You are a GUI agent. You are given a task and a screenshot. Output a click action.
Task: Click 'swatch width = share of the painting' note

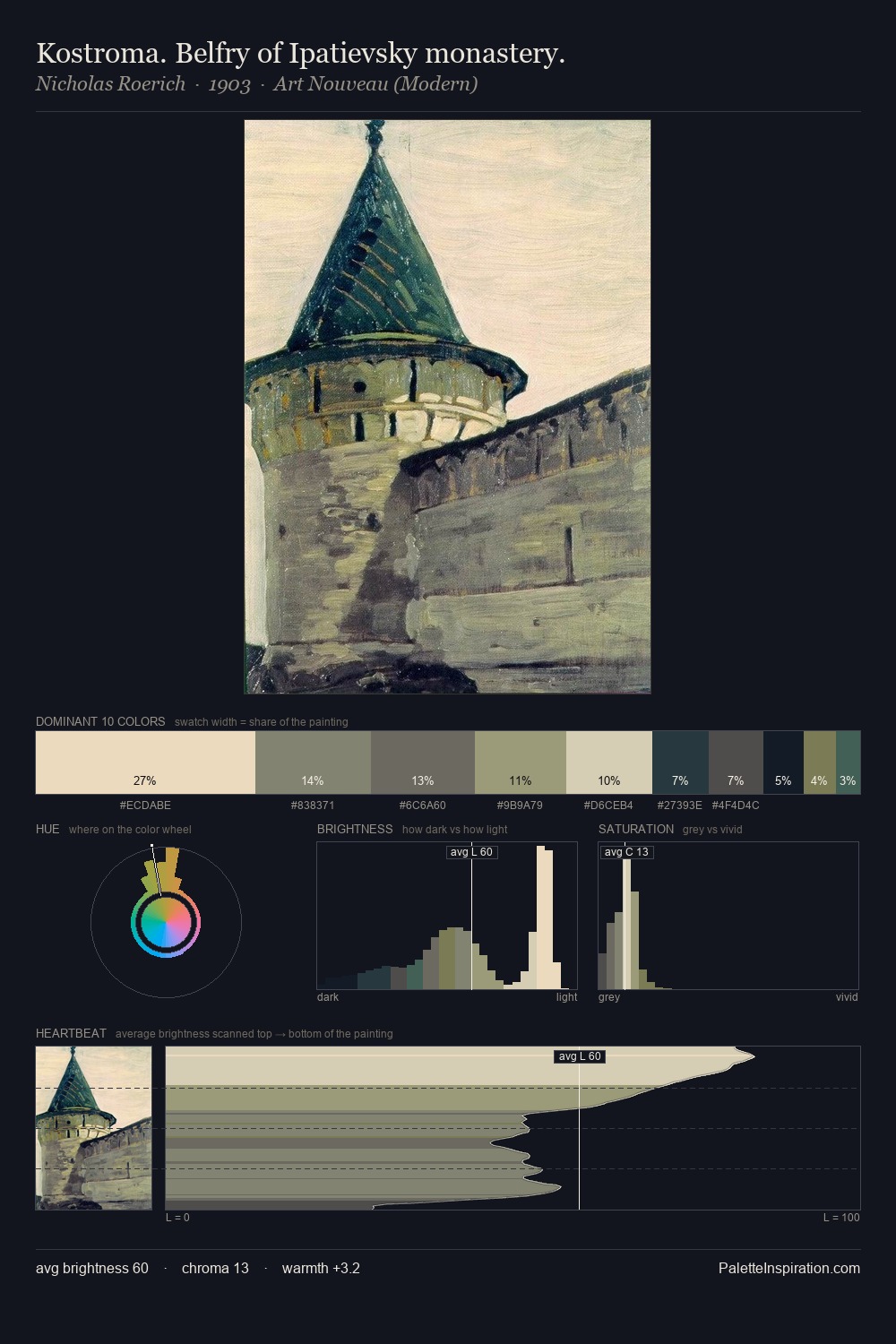pos(262,722)
